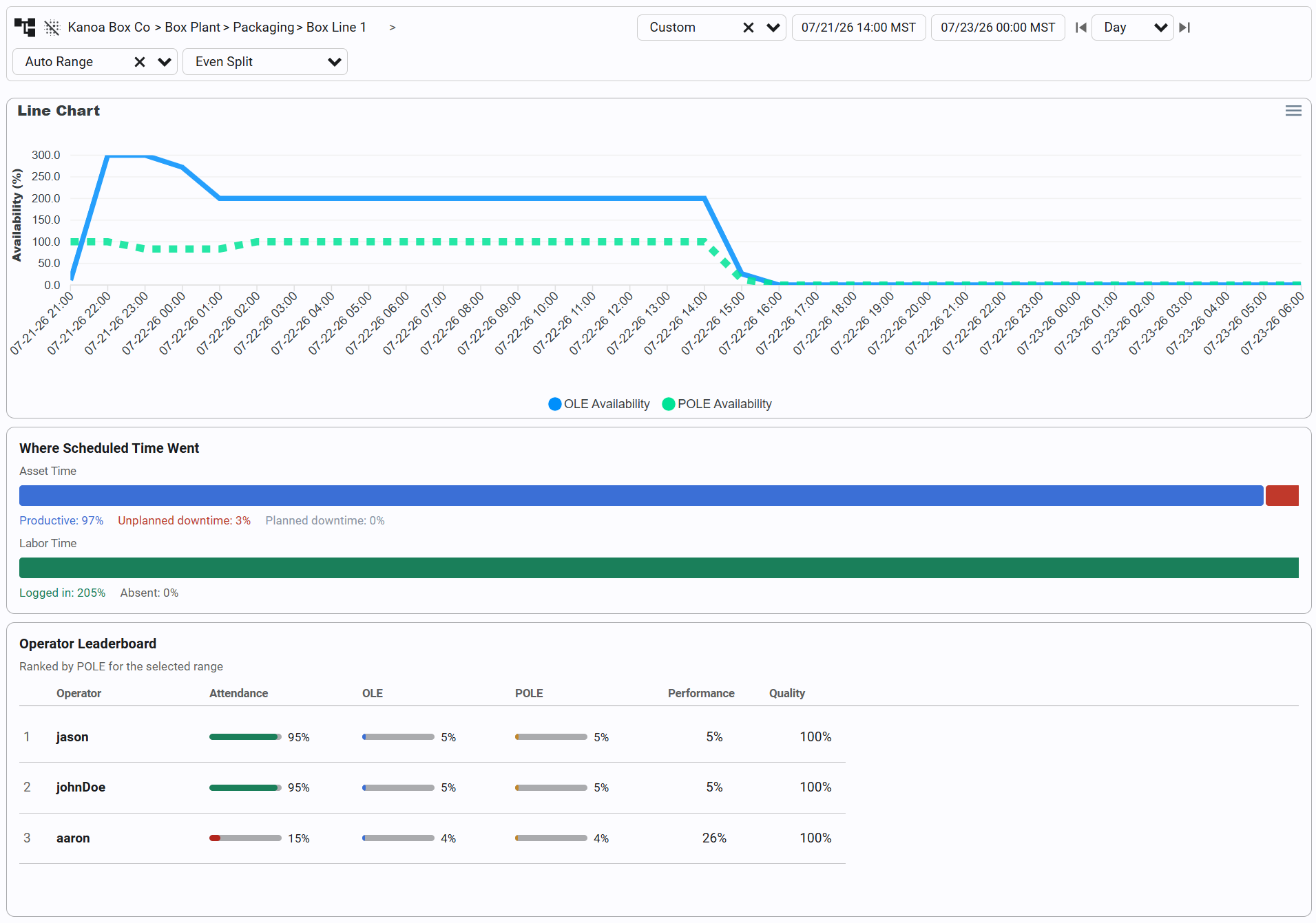The height and width of the screenshot is (923, 1316).
Task: Click the red unplanned downtime bar segment
Action: pos(1282,496)
